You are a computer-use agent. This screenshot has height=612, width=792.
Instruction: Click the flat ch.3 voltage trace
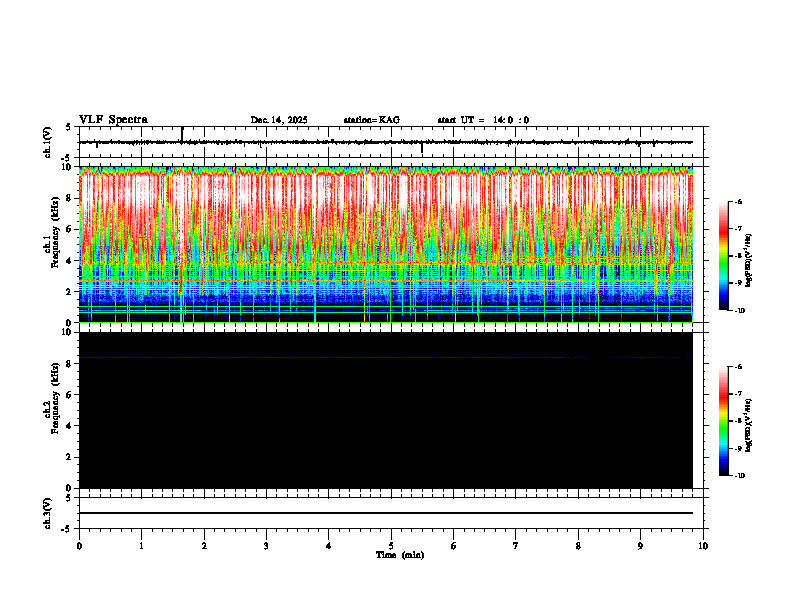tap(385, 513)
